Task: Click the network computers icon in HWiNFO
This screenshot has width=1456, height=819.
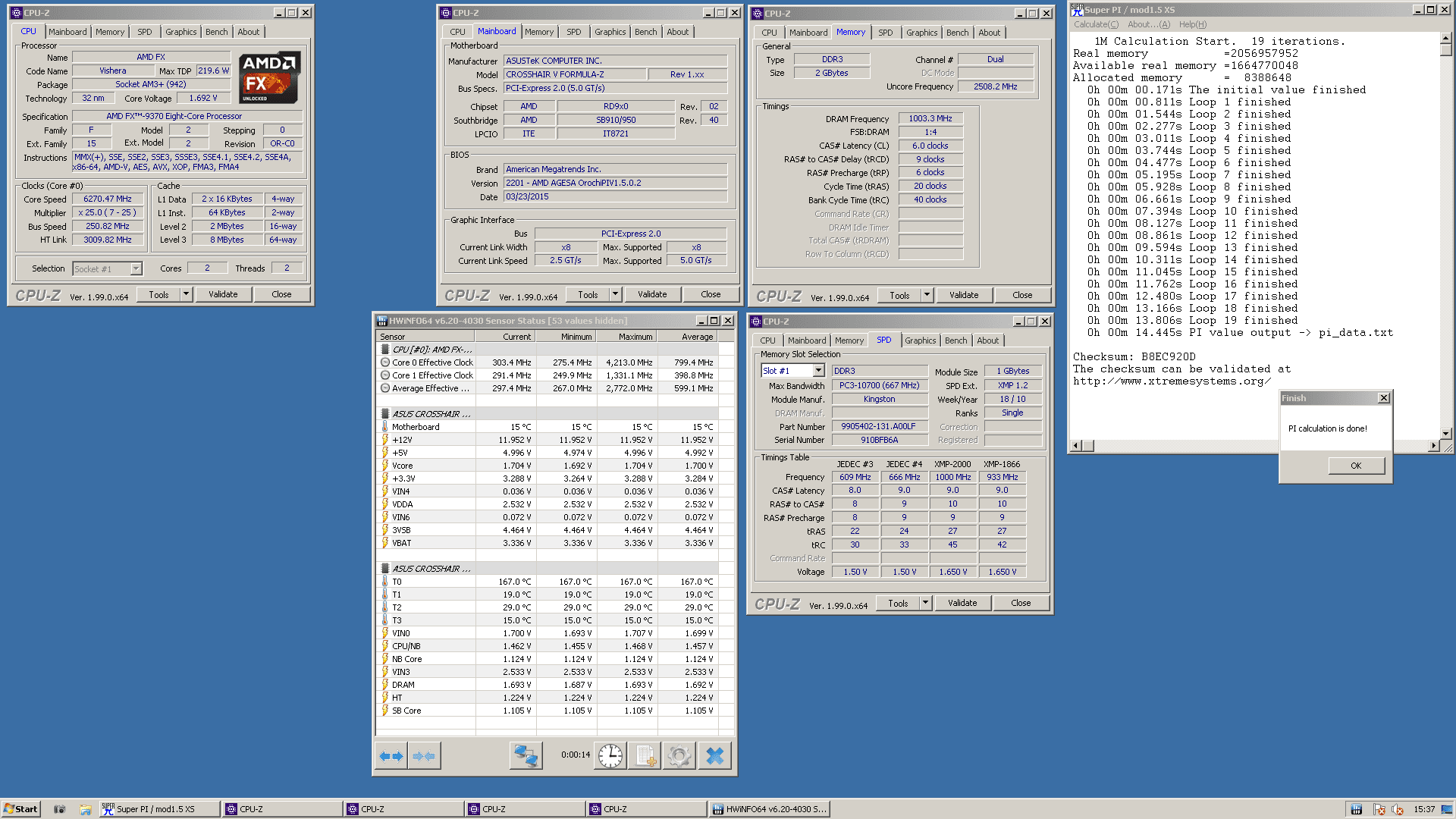Action: [x=526, y=756]
